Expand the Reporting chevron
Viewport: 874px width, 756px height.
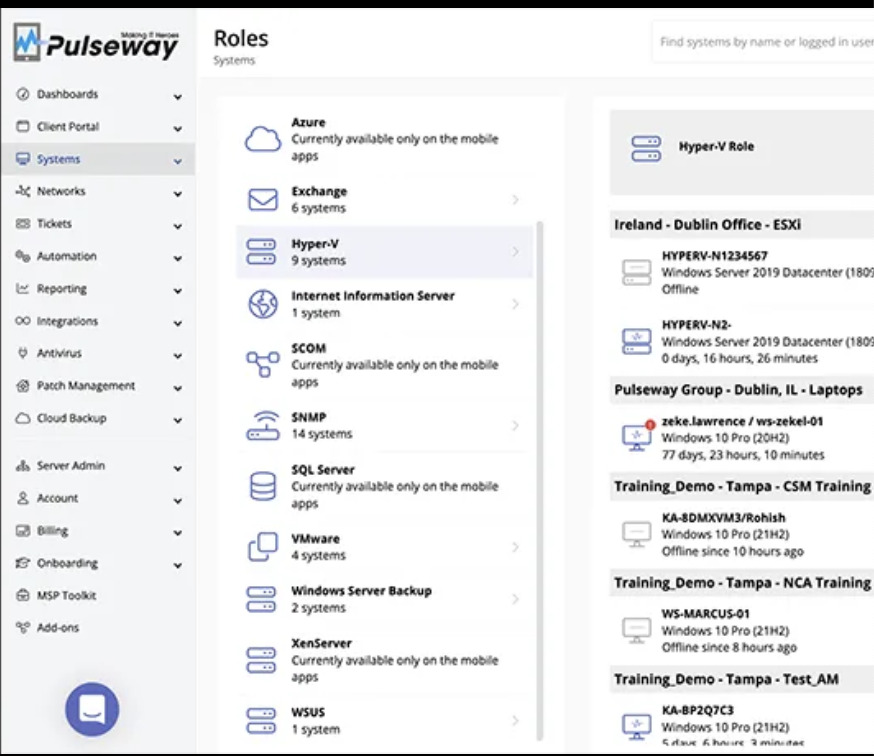[x=177, y=290]
